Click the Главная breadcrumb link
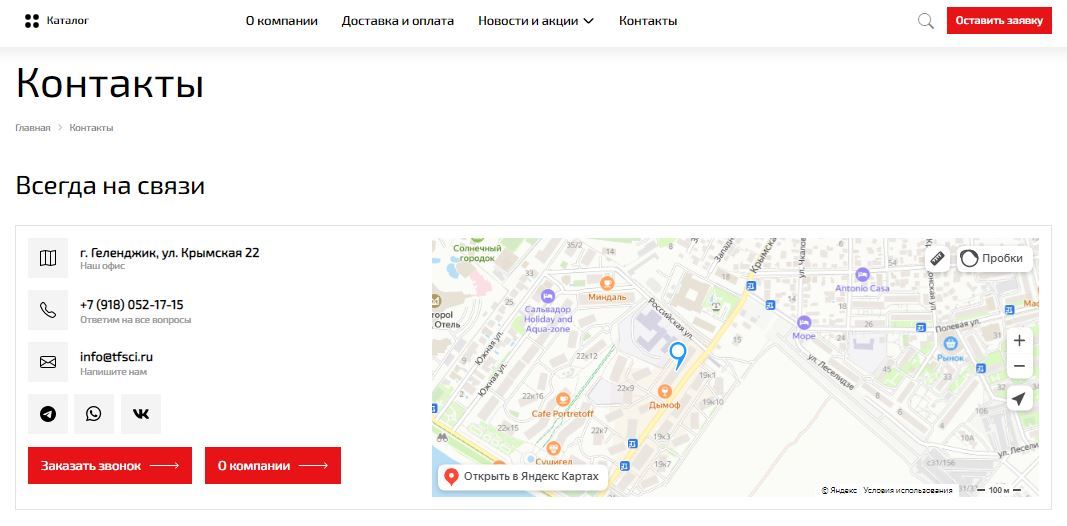Screen dimensions: 1067x526 (33, 128)
